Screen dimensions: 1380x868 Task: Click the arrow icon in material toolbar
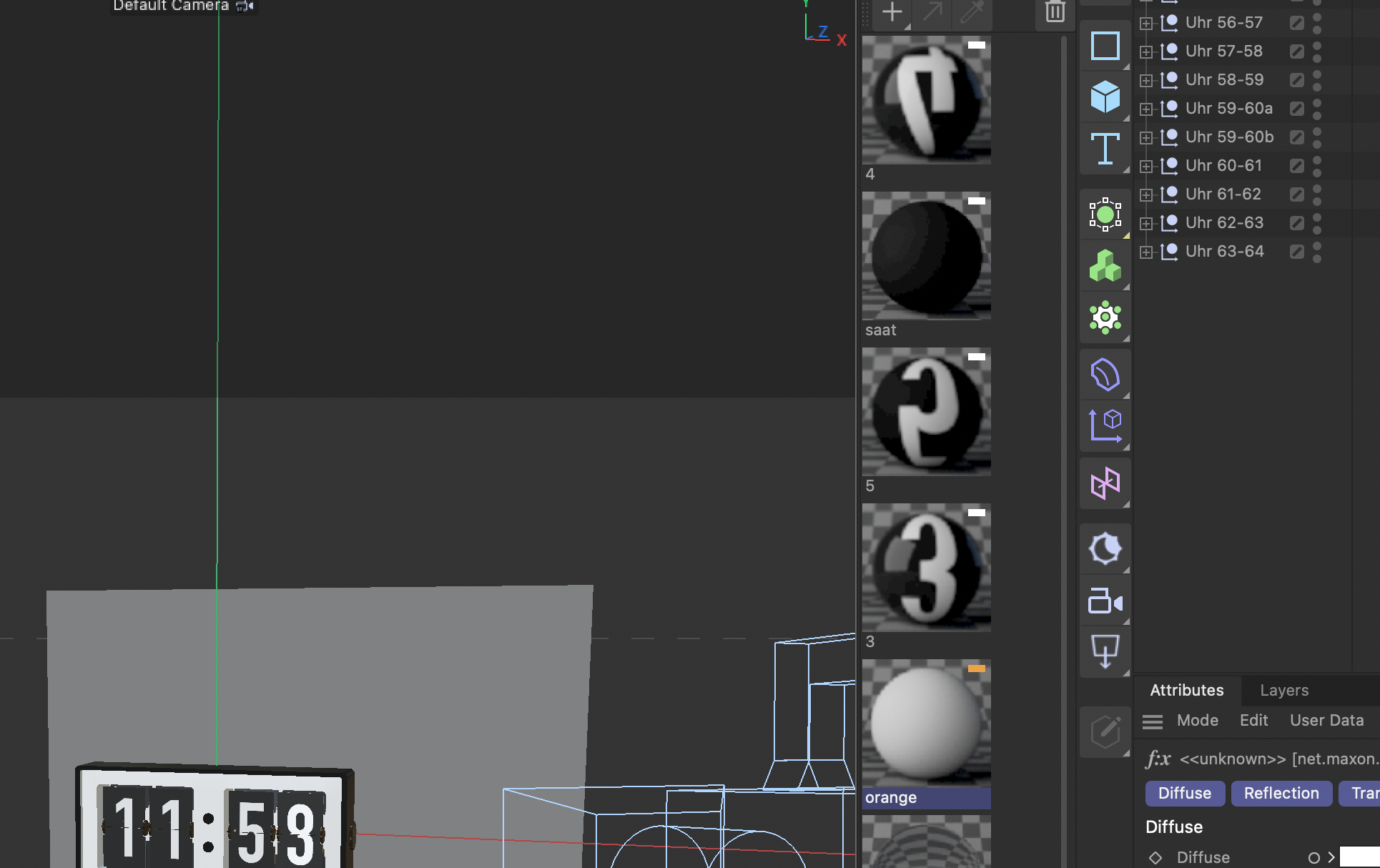[932, 12]
